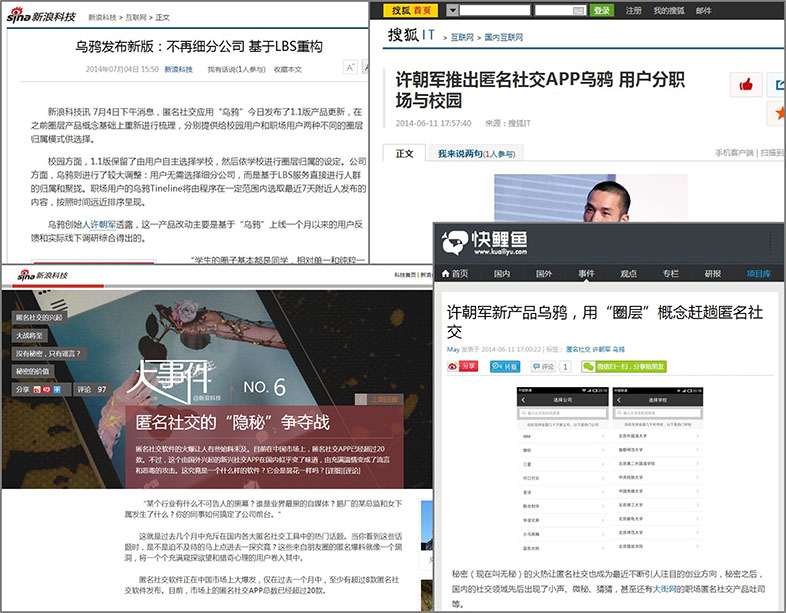The image size is (786, 613).
Task: Click the 手机客户端 link on the Sohu article
Action: [734, 153]
